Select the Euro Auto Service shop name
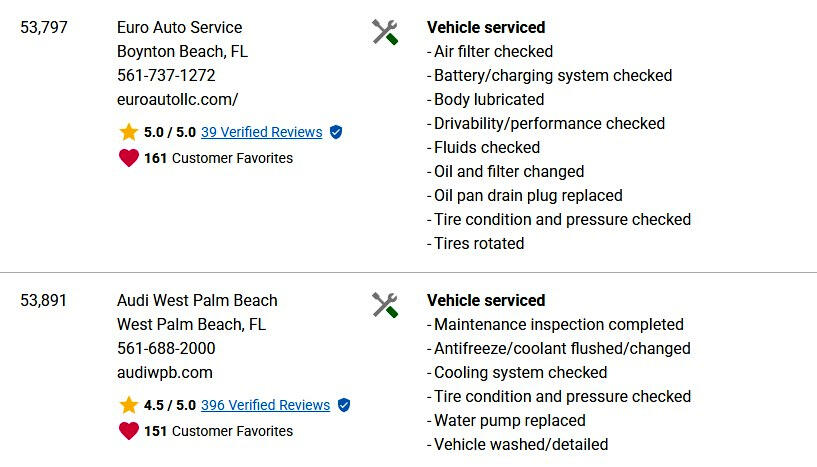Image resolution: width=817 pixels, height=467 pixels. click(179, 28)
